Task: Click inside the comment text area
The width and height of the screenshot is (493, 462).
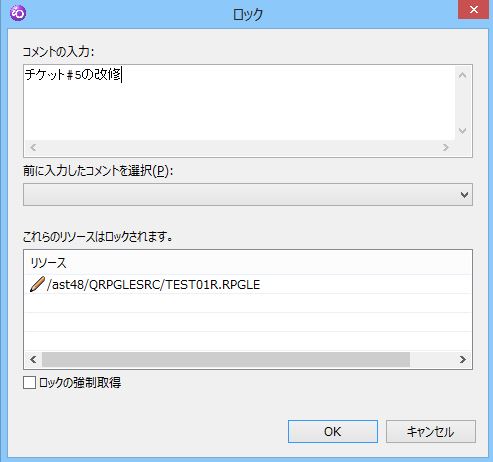Action: coord(239,103)
